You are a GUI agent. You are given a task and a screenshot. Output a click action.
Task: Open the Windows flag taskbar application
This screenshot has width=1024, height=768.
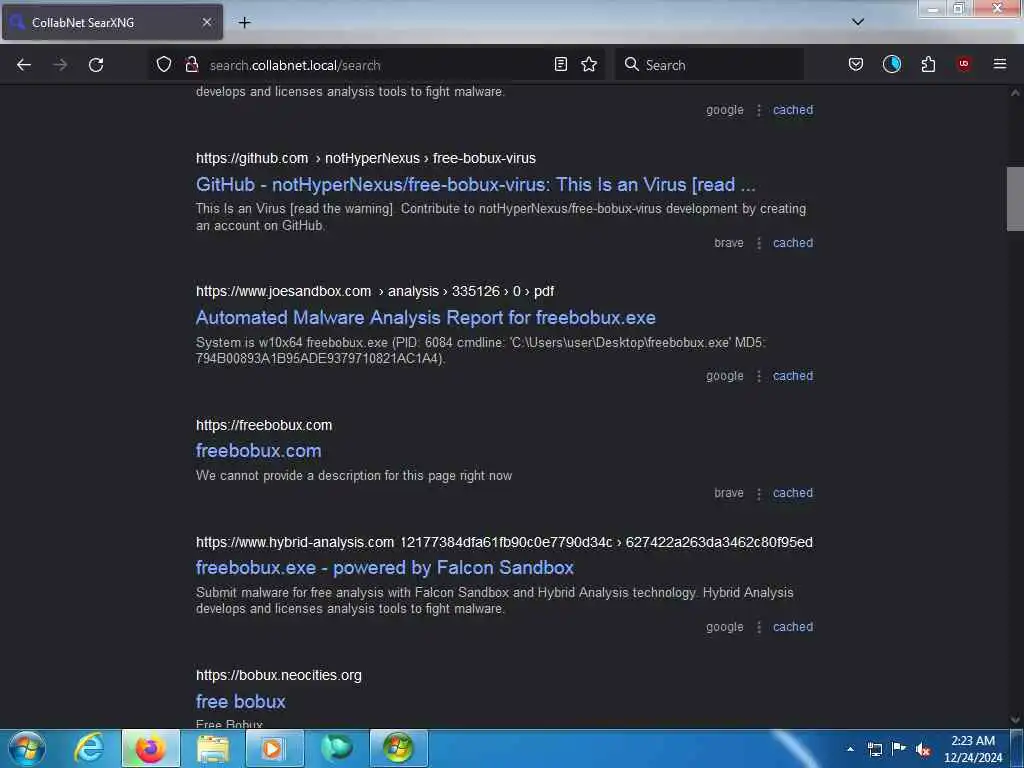(398, 748)
